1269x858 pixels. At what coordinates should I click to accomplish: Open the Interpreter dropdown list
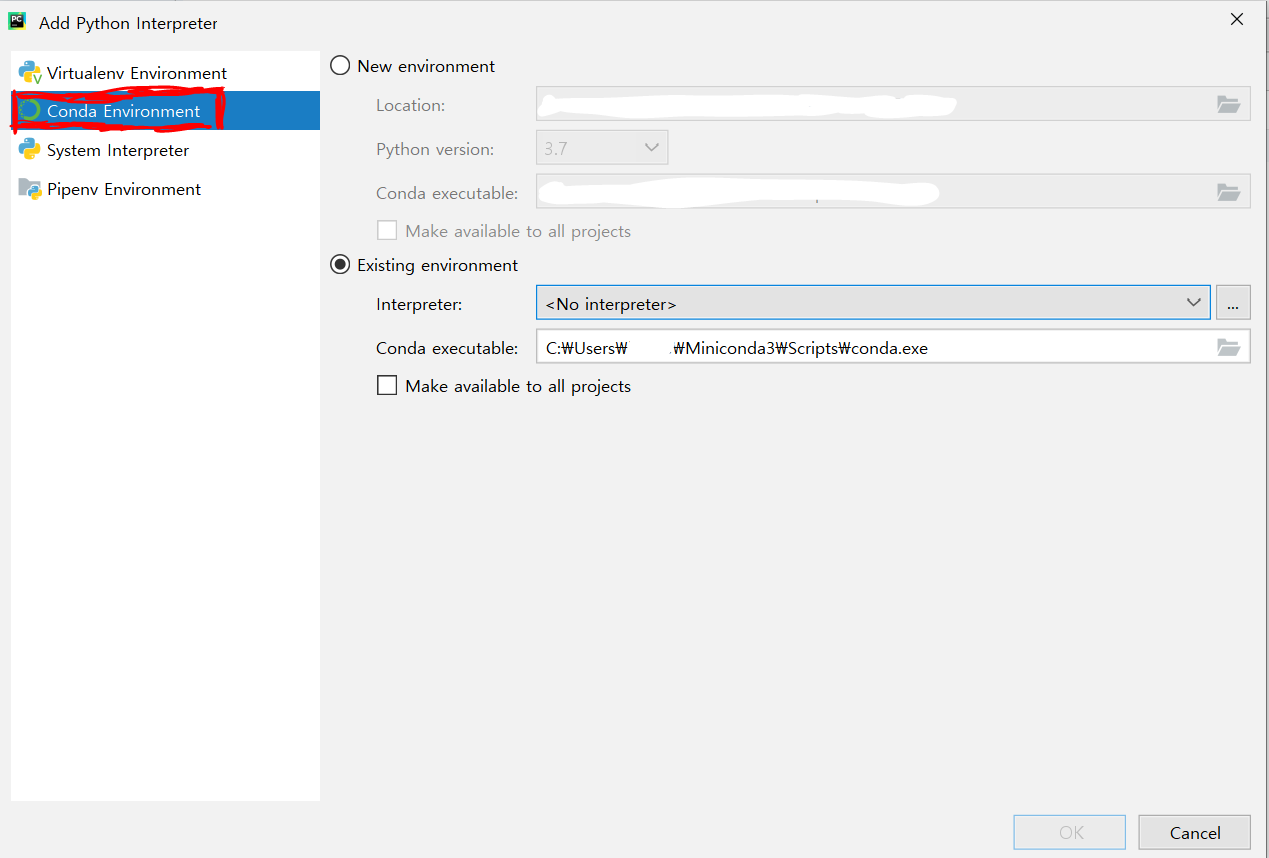[x=873, y=303]
